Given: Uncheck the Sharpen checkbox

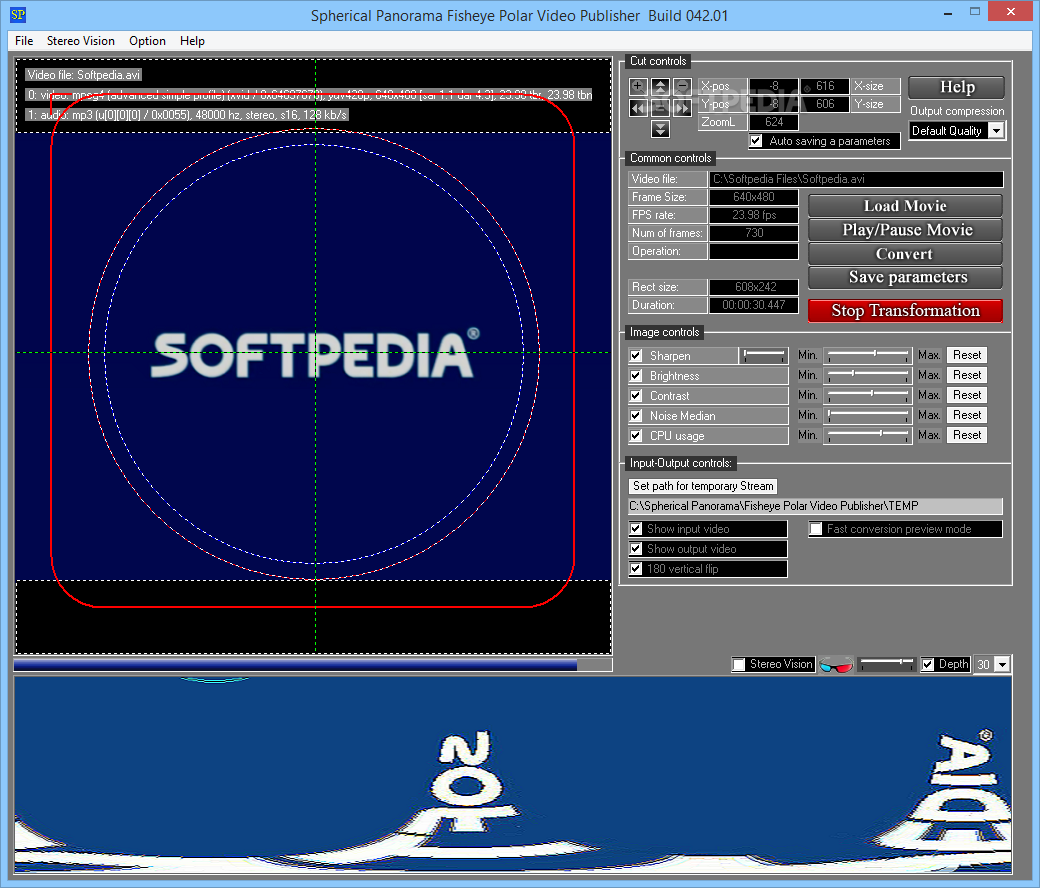Looking at the screenshot, I should tap(636, 355).
